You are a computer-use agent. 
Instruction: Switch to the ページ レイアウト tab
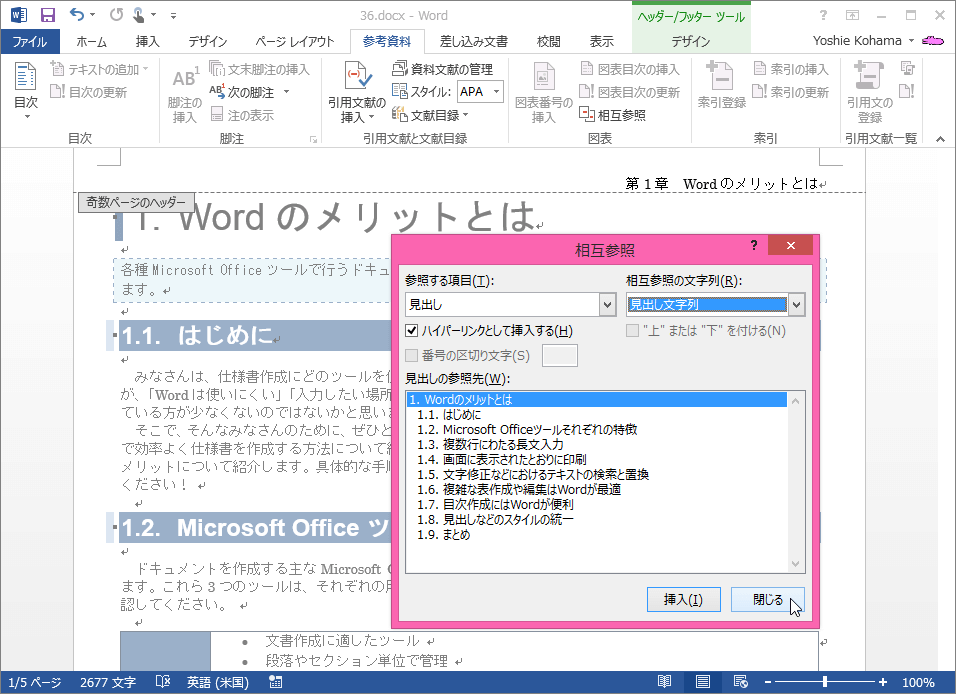[294, 41]
